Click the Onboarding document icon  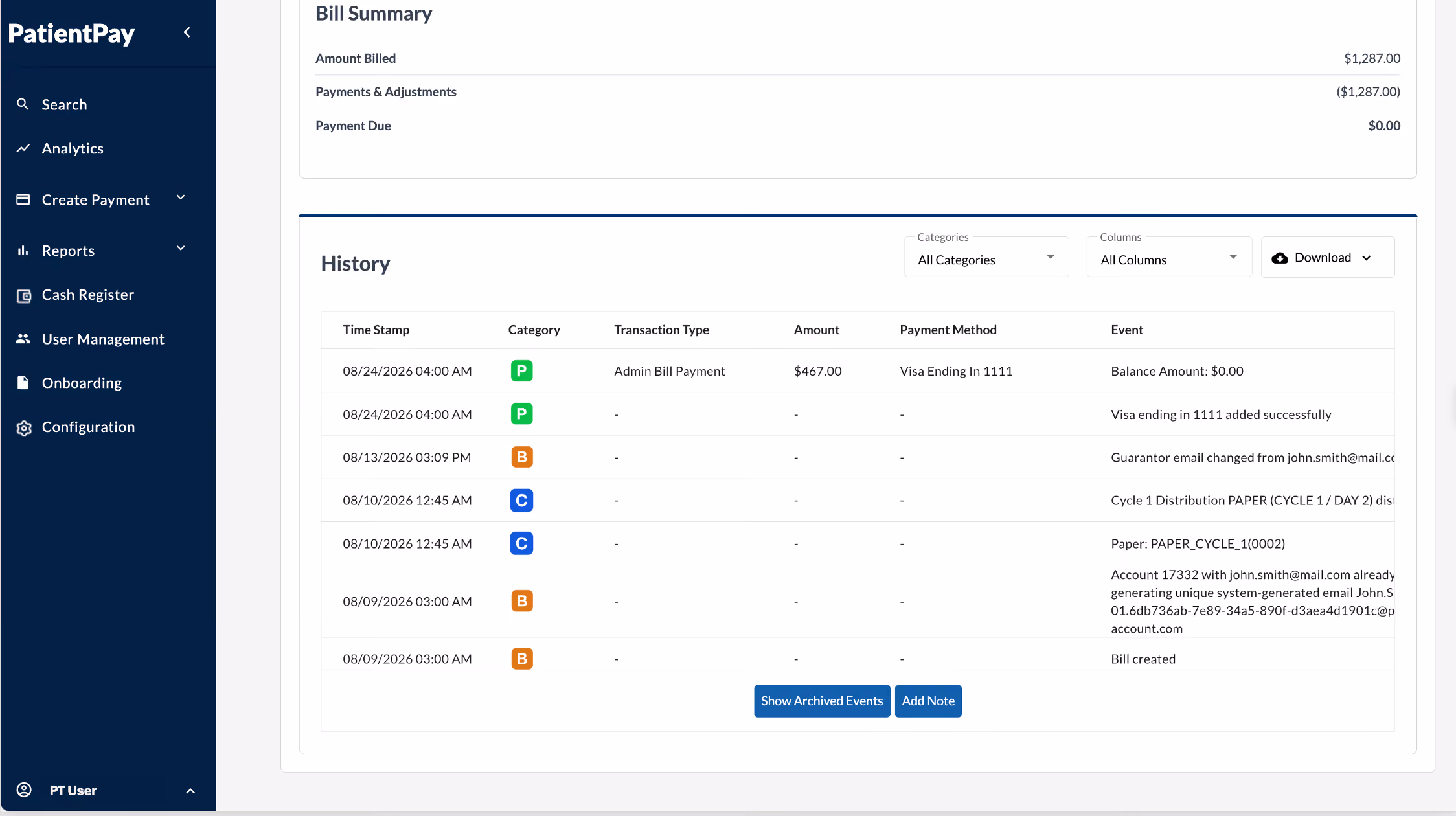[x=23, y=383]
